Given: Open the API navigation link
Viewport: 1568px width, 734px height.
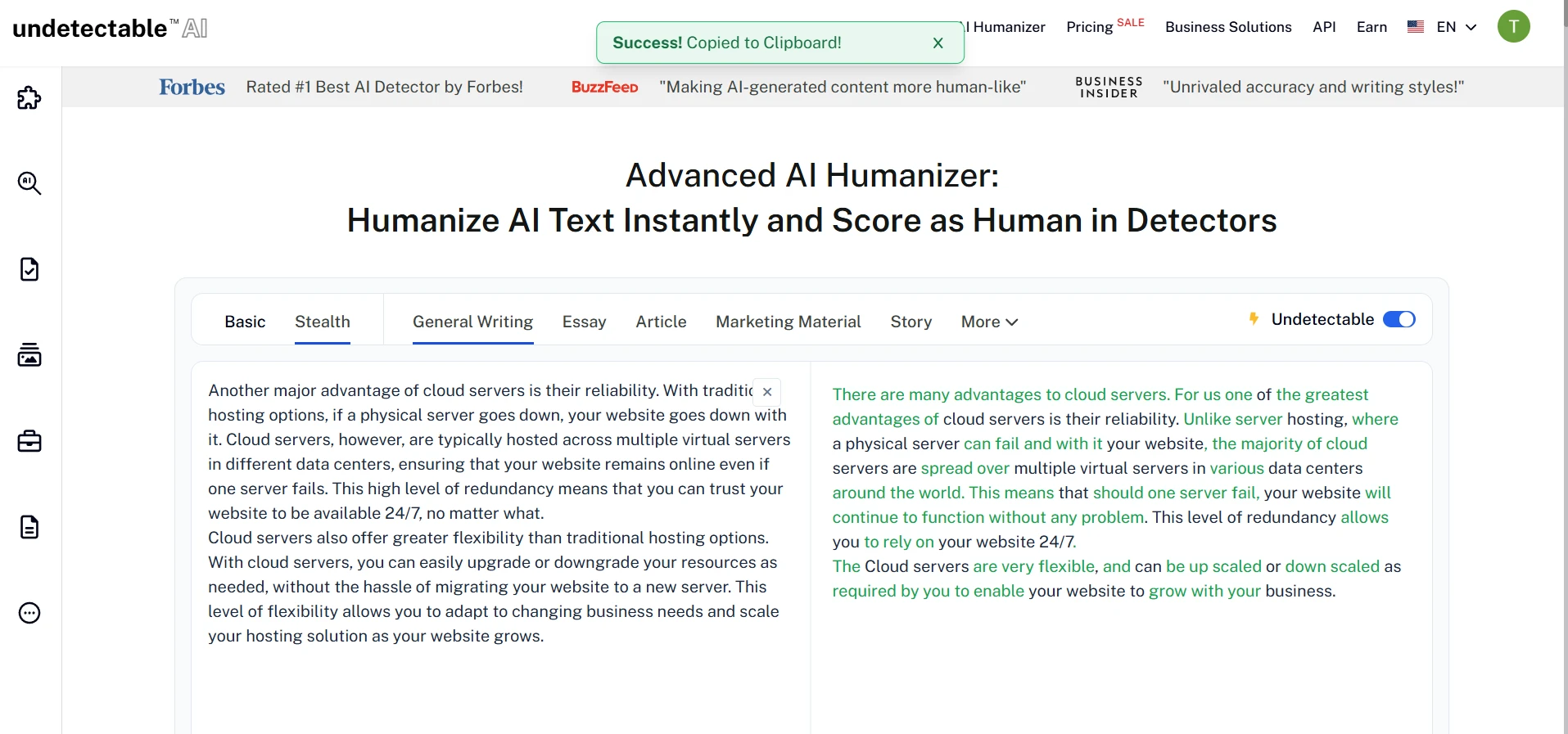Looking at the screenshot, I should (x=1324, y=27).
